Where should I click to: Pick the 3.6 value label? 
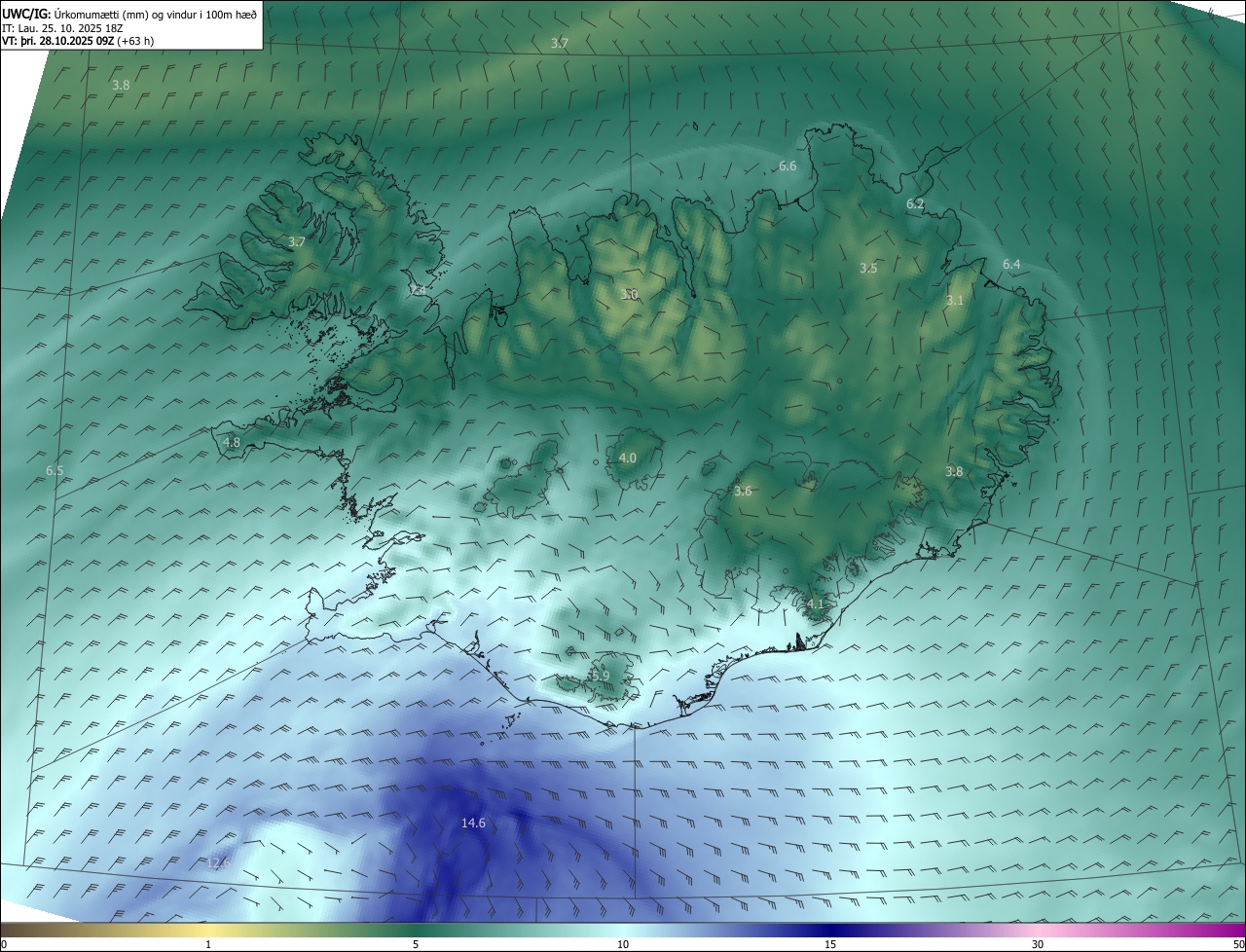point(743,492)
